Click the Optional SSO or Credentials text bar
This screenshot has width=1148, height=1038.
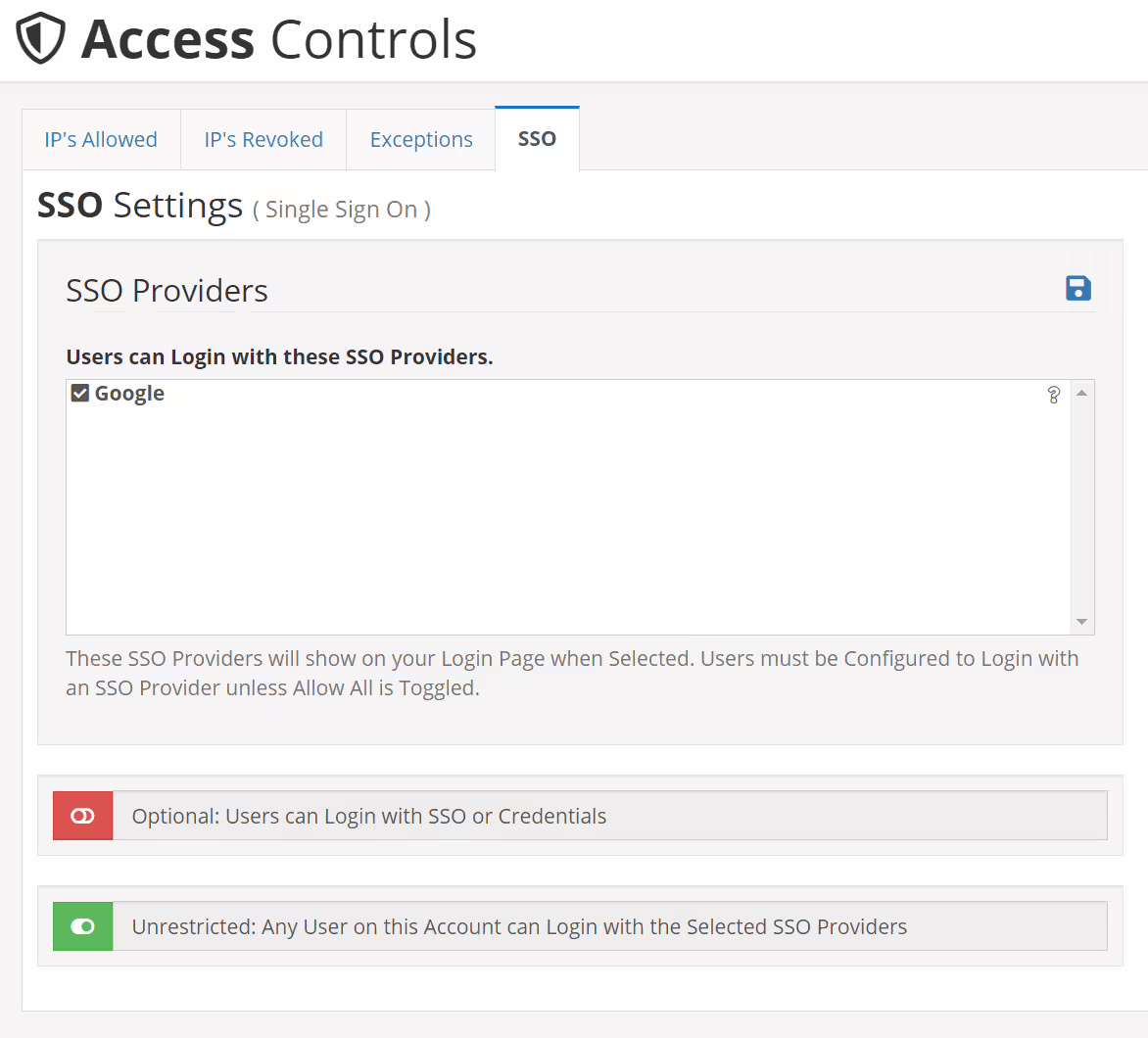point(609,816)
